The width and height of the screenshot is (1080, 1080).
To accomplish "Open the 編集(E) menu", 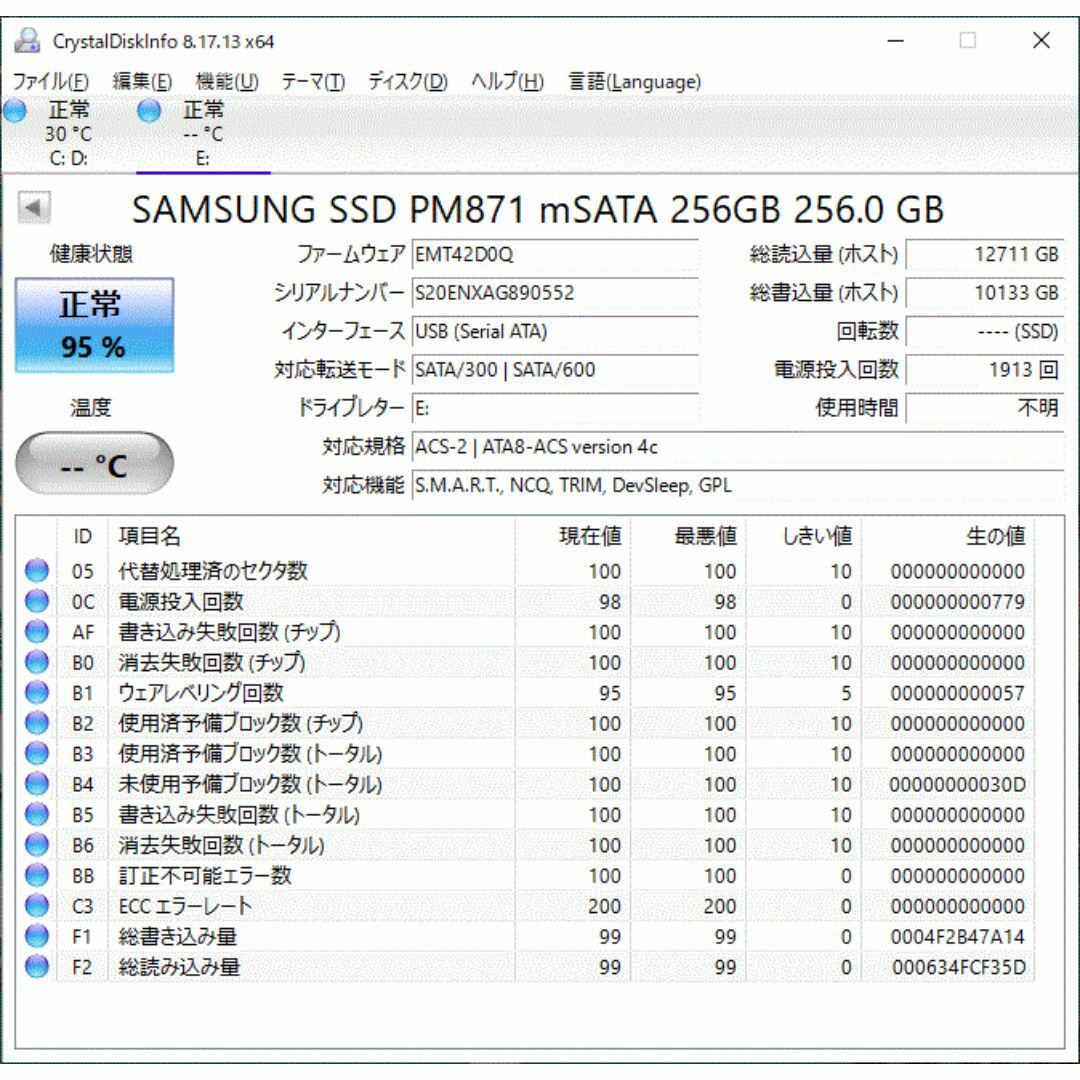I will (x=142, y=81).
